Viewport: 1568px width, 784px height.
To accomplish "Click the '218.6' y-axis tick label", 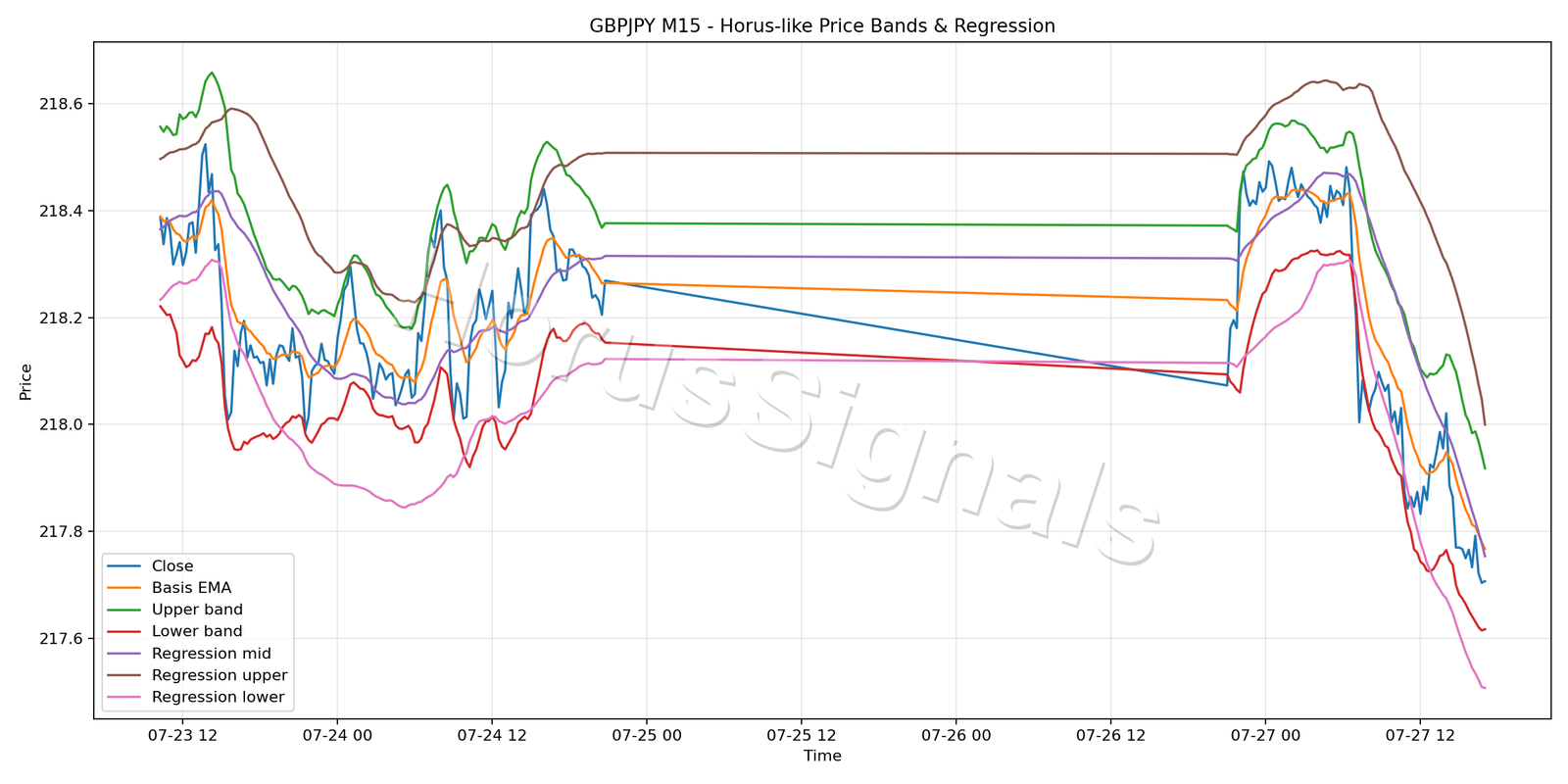I will point(62,104).
